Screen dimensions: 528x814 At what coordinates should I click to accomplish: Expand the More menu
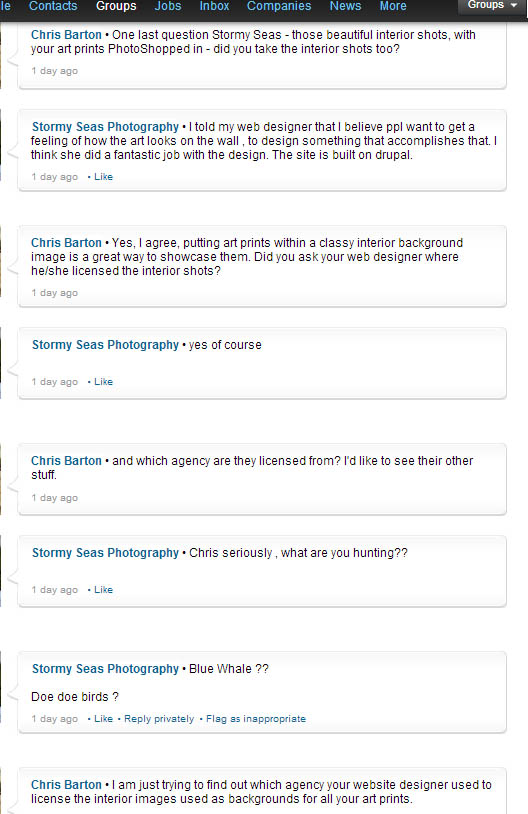click(393, 6)
